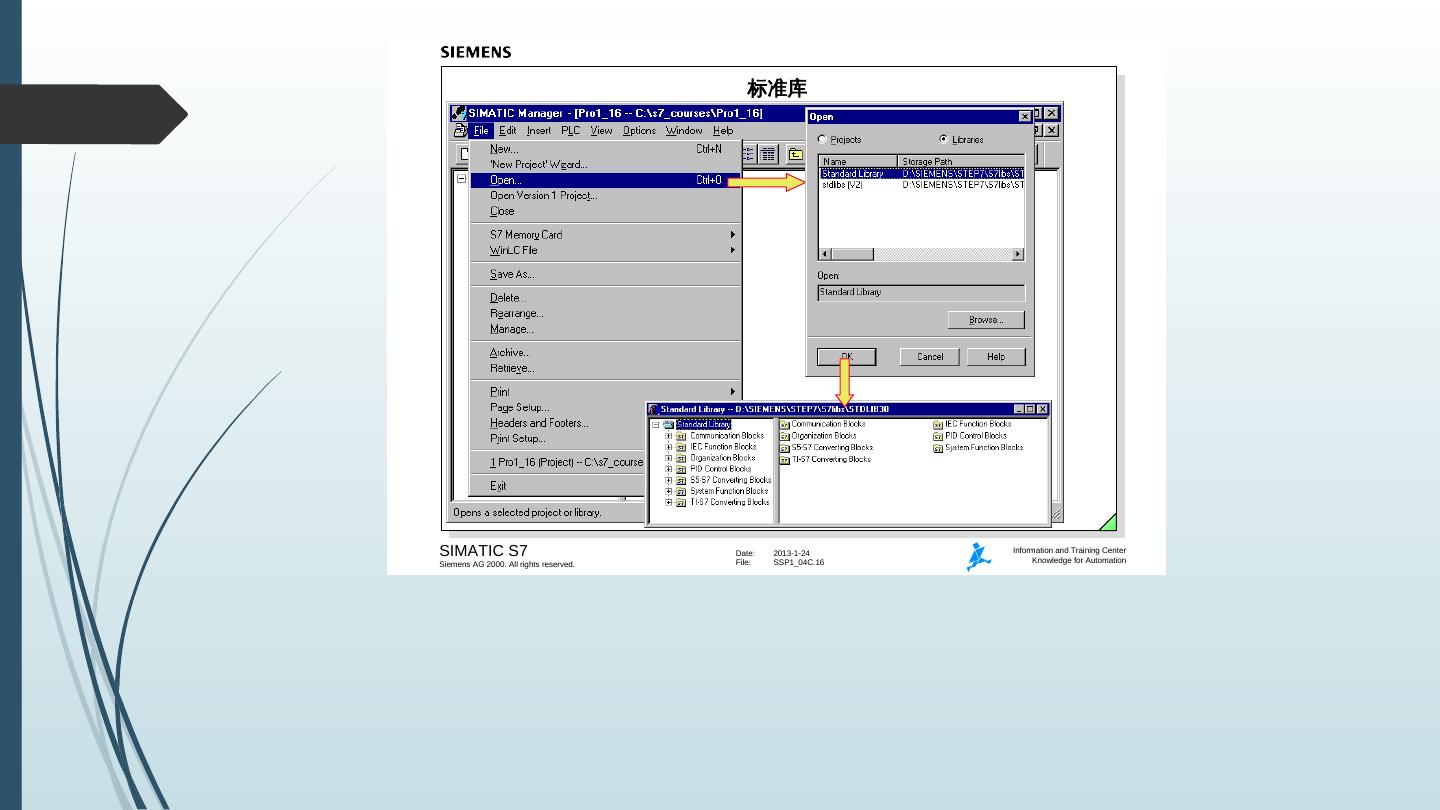
Task: Click the IEC Function Blocks icon in right pane
Action: coord(938,425)
